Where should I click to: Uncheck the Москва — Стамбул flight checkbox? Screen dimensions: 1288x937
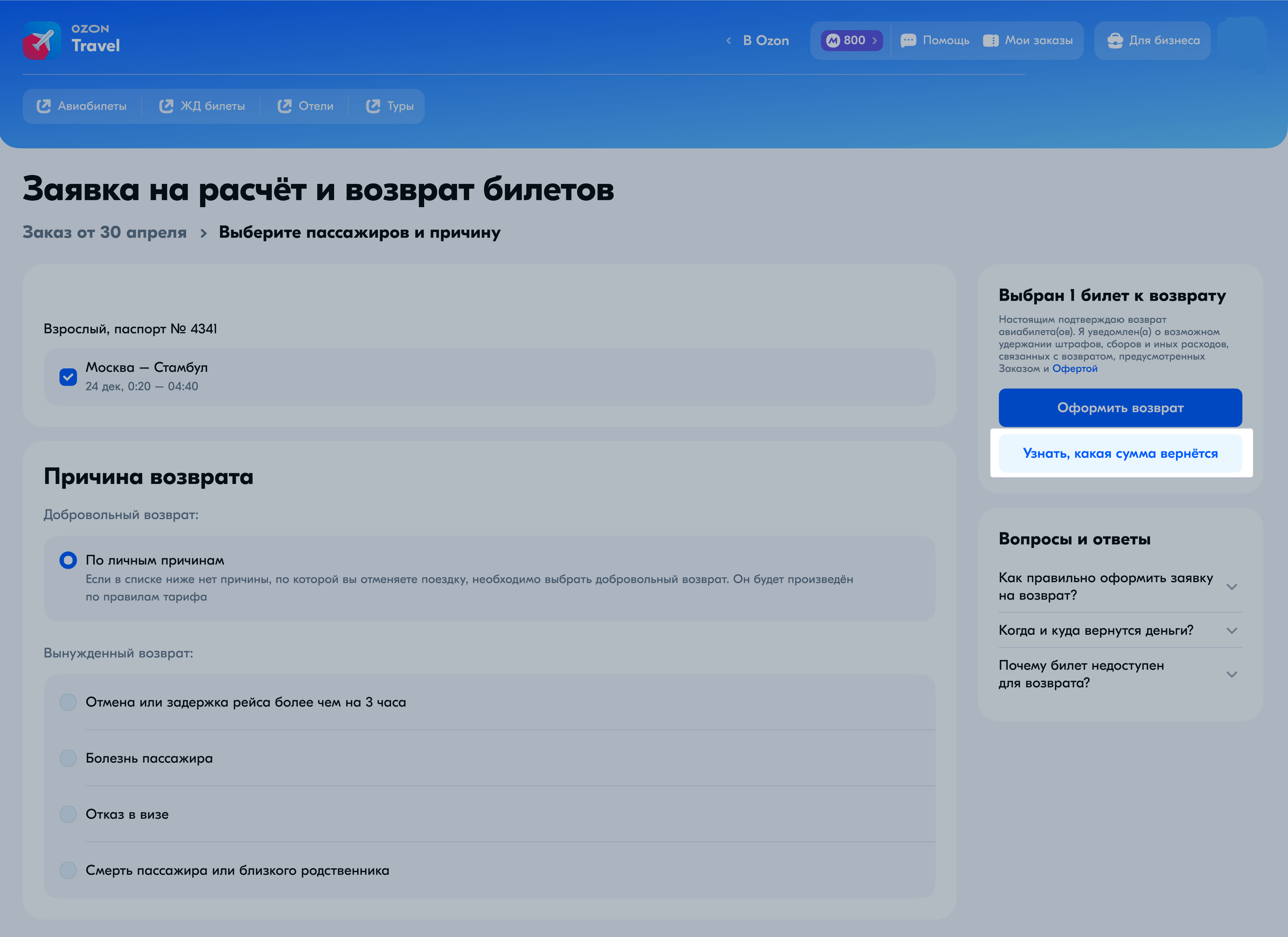pos(68,377)
